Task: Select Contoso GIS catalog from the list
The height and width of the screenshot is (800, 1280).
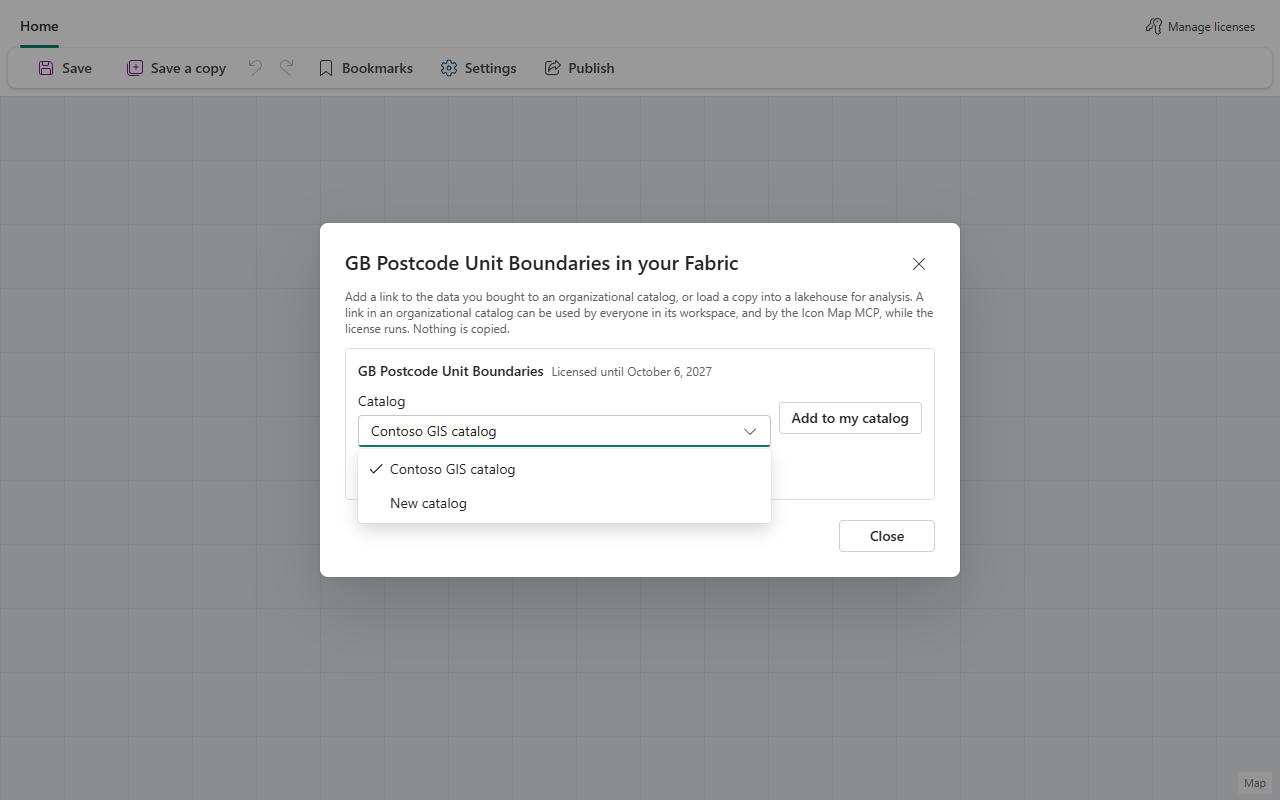Action: pyautogui.click(x=564, y=469)
